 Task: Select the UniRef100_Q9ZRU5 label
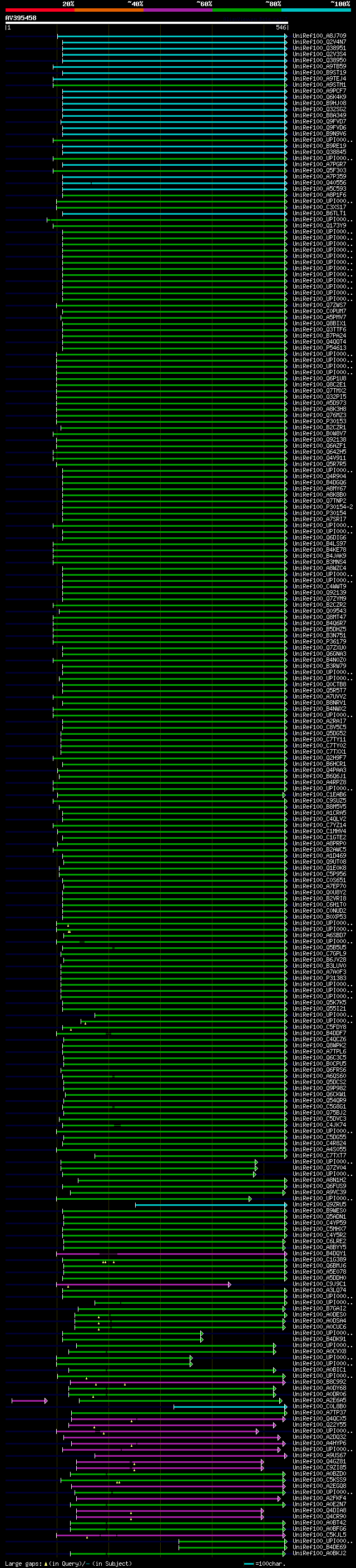point(319,1205)
